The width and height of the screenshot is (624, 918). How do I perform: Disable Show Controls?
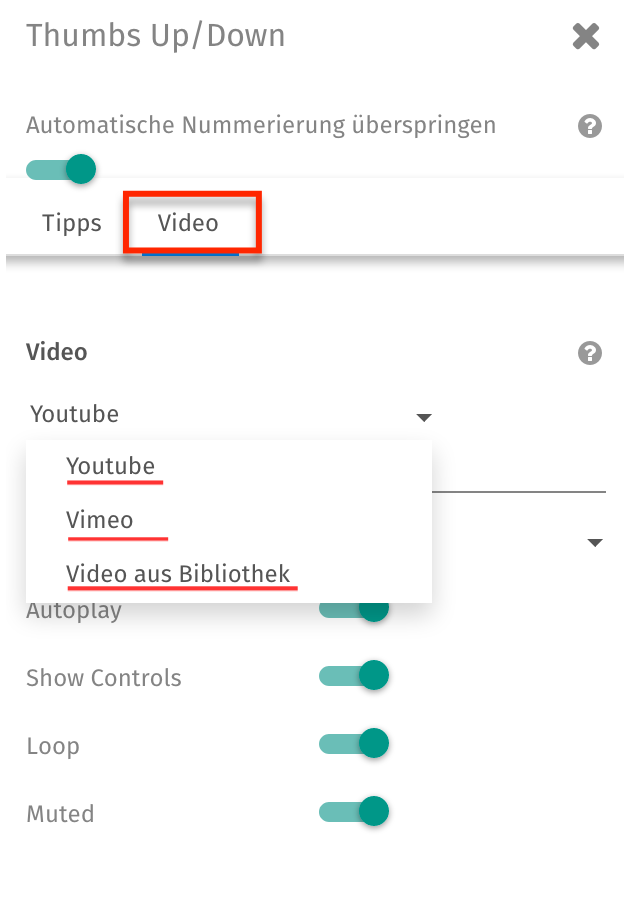coord(354,675)
